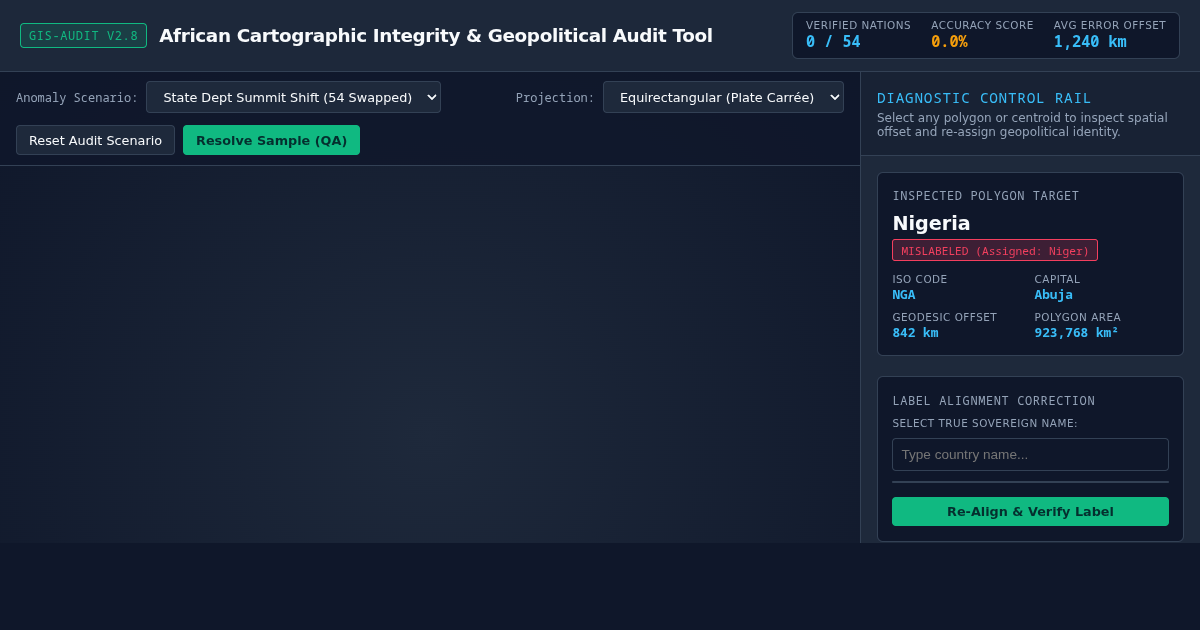
Task: Click the ISO code value NGA
Action: [x=904, y=294]
